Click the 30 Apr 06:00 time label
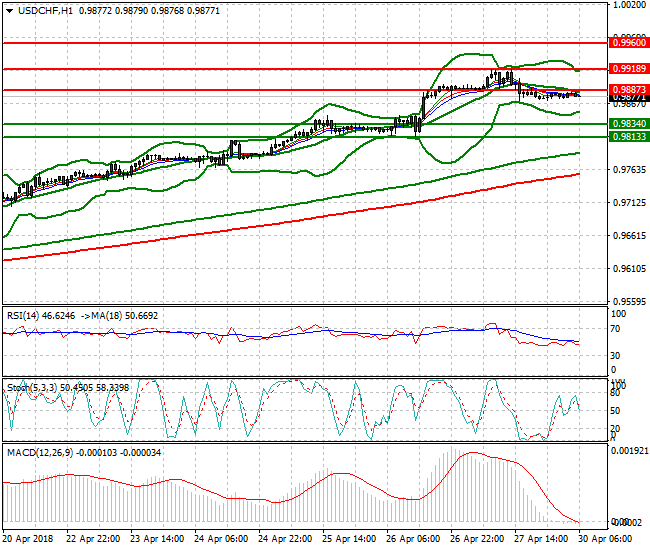 pos(605,539)
